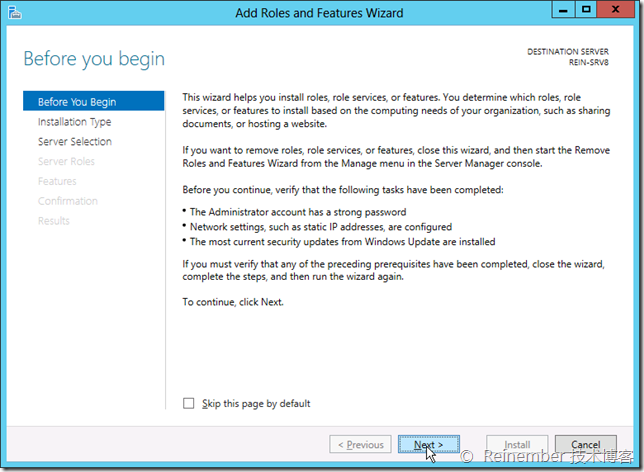Select the Before You Begin step
The image size is (644, 472).
tap(76, 102)
